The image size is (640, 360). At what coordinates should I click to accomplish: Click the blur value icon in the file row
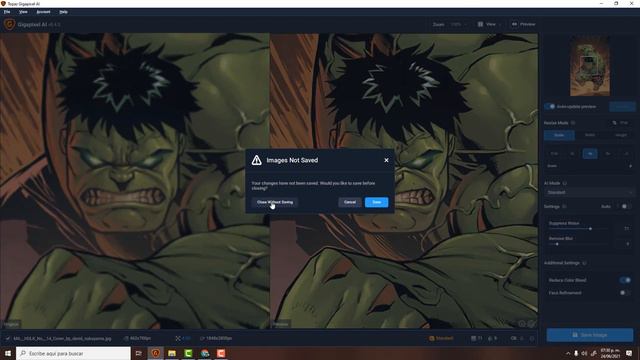490,338
